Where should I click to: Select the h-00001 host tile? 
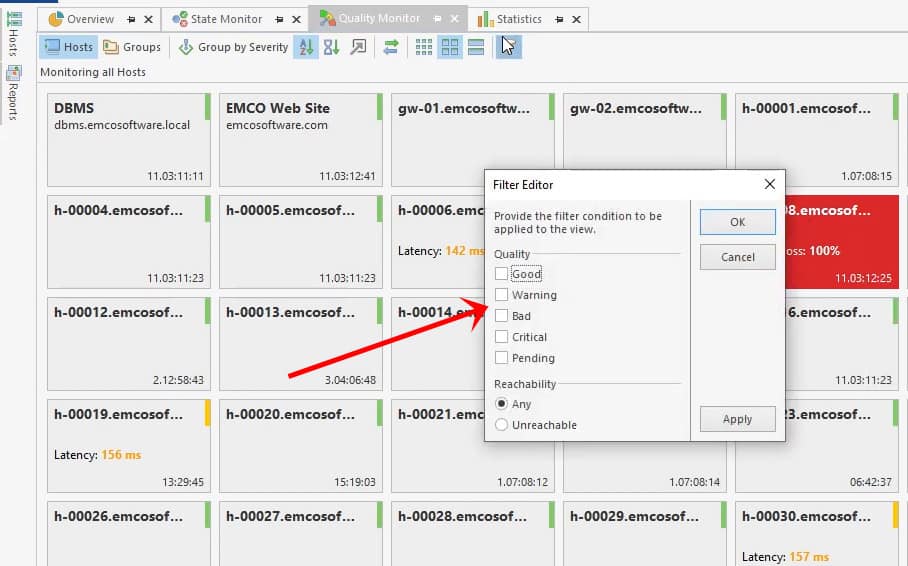tap(817, 140)
